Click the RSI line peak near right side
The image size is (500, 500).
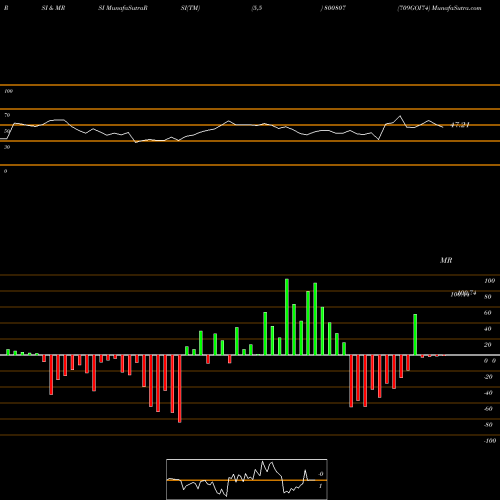point(400,116)
